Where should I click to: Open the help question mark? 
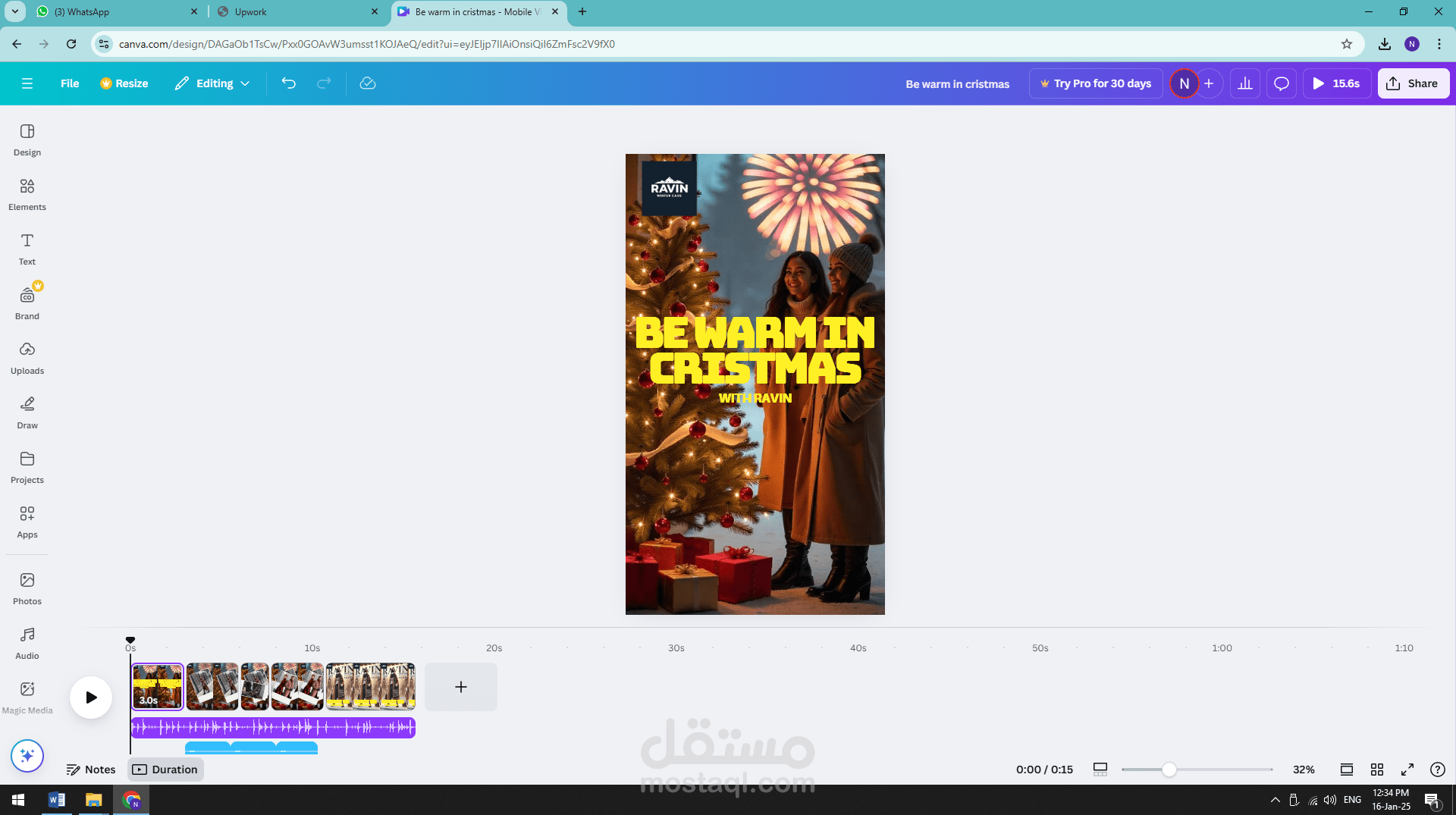click(1437, 770)
